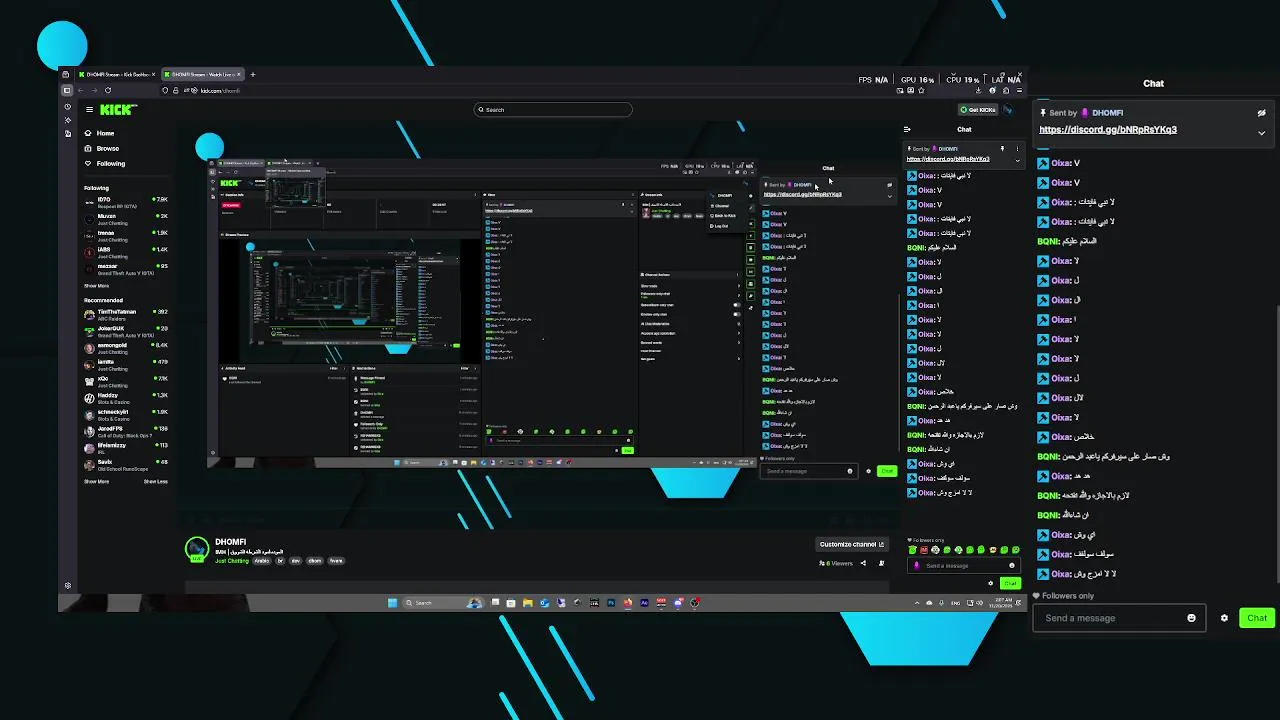
Task: Open settings gear in right Chat panel
Action: (x=1224, y=618)
